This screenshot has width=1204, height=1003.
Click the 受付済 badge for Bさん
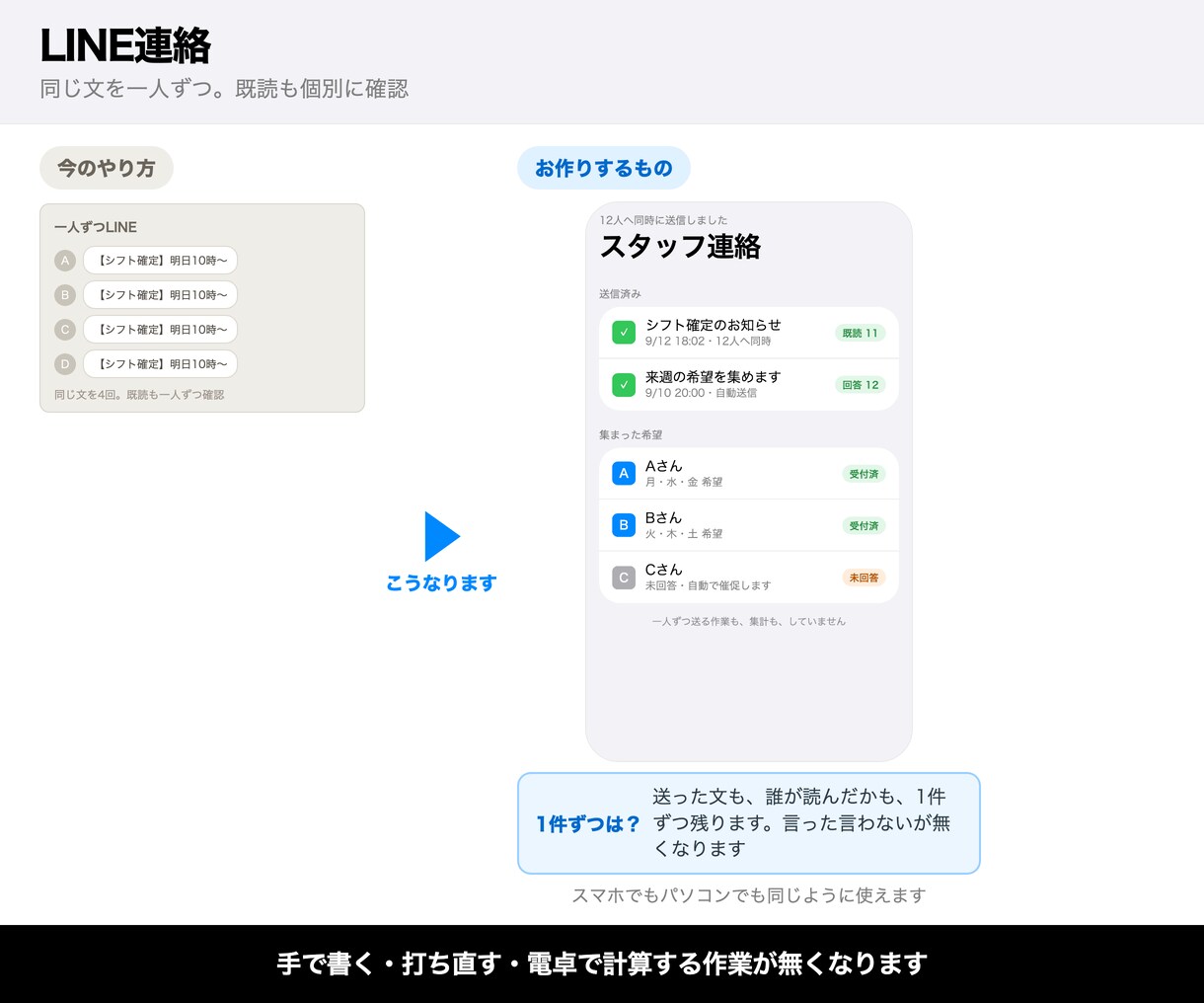pos(865,526)
